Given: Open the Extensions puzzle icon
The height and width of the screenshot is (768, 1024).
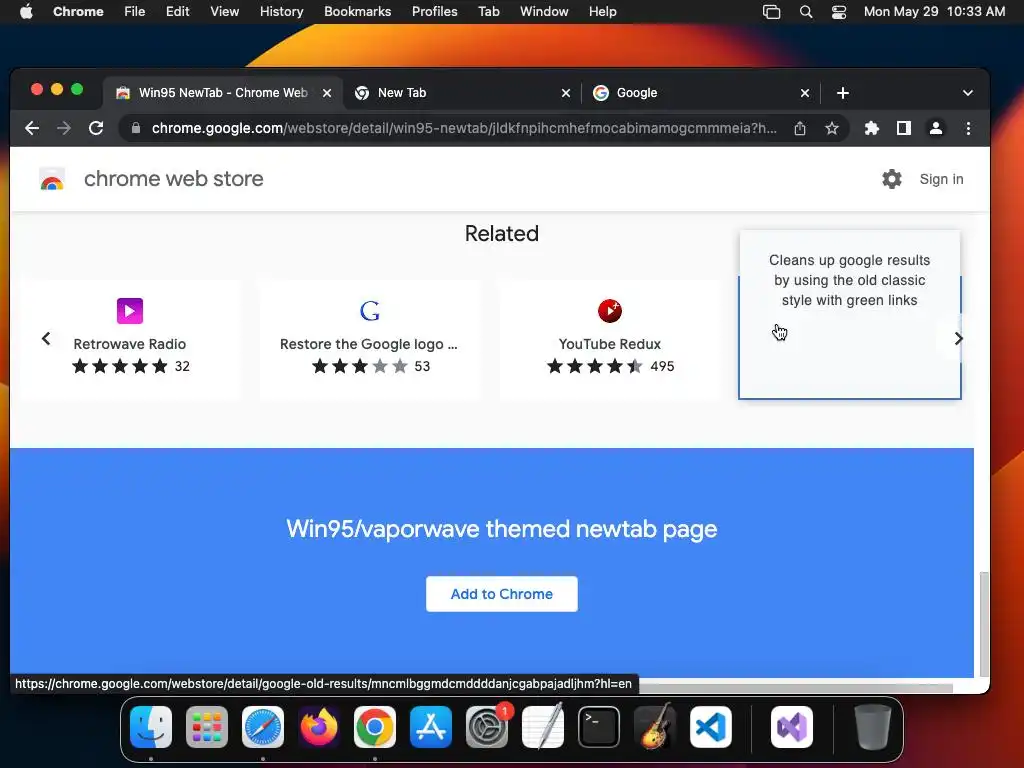Looking at the screenshot, I should (871, 128).
